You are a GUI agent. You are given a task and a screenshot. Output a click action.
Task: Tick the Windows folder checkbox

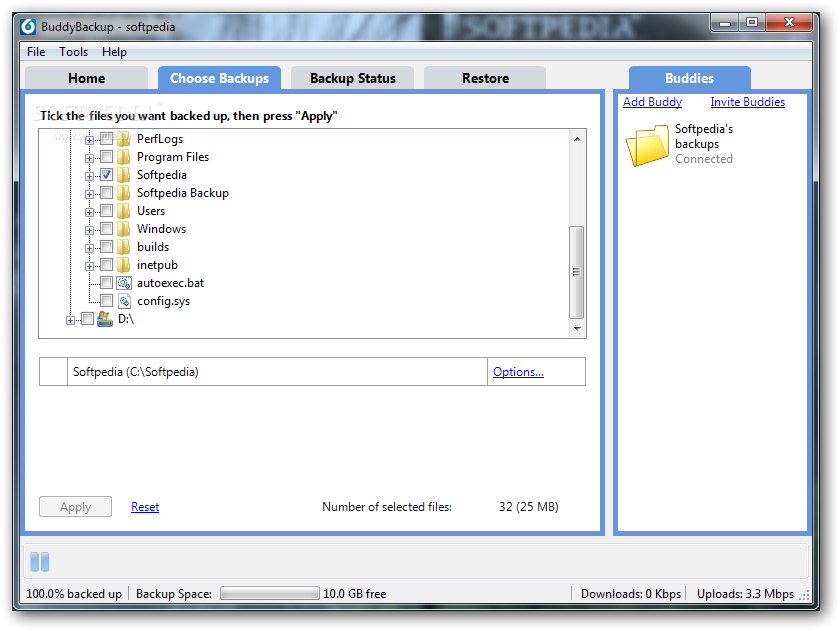[107, 229]
